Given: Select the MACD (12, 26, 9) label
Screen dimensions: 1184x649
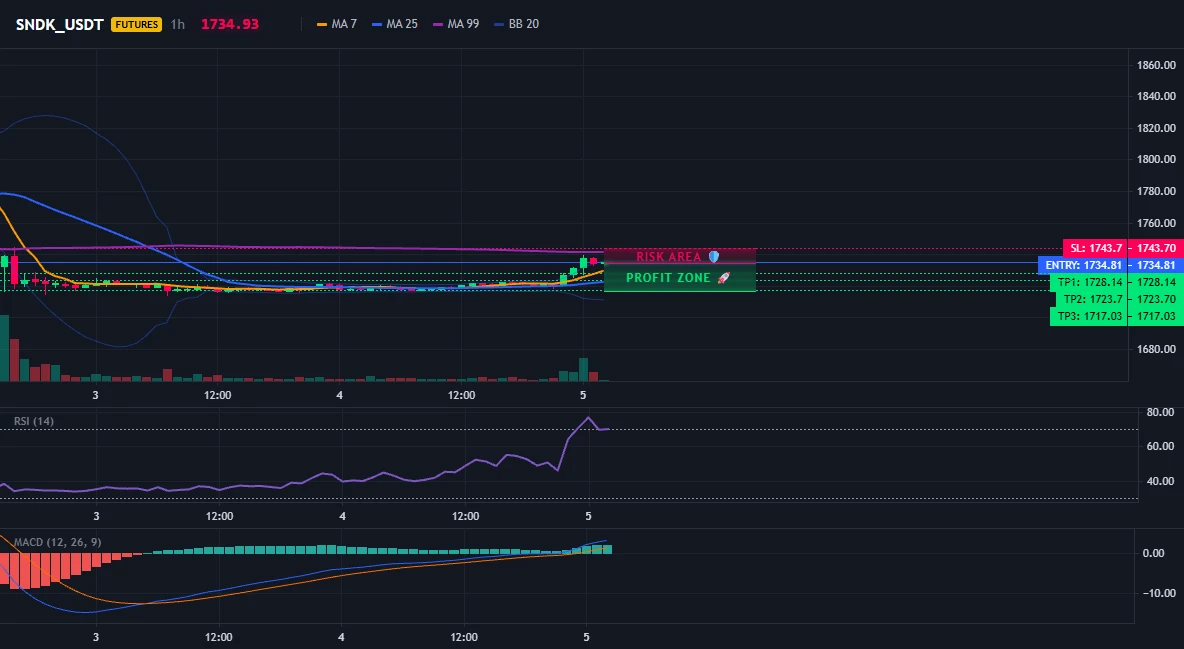Looking at the screenshot, I should [57, 542].
